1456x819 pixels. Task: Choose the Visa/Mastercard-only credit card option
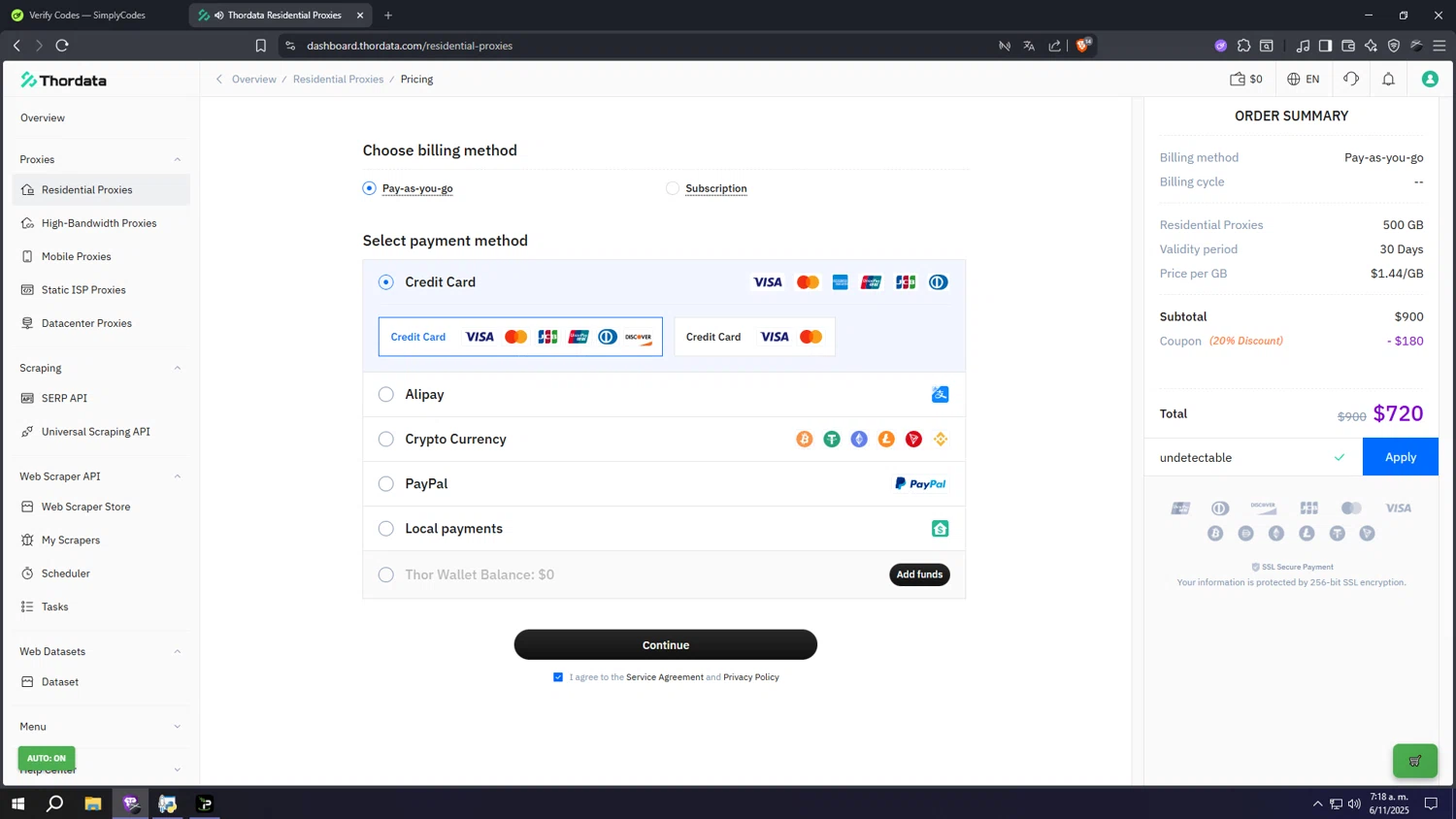point(754,337)
